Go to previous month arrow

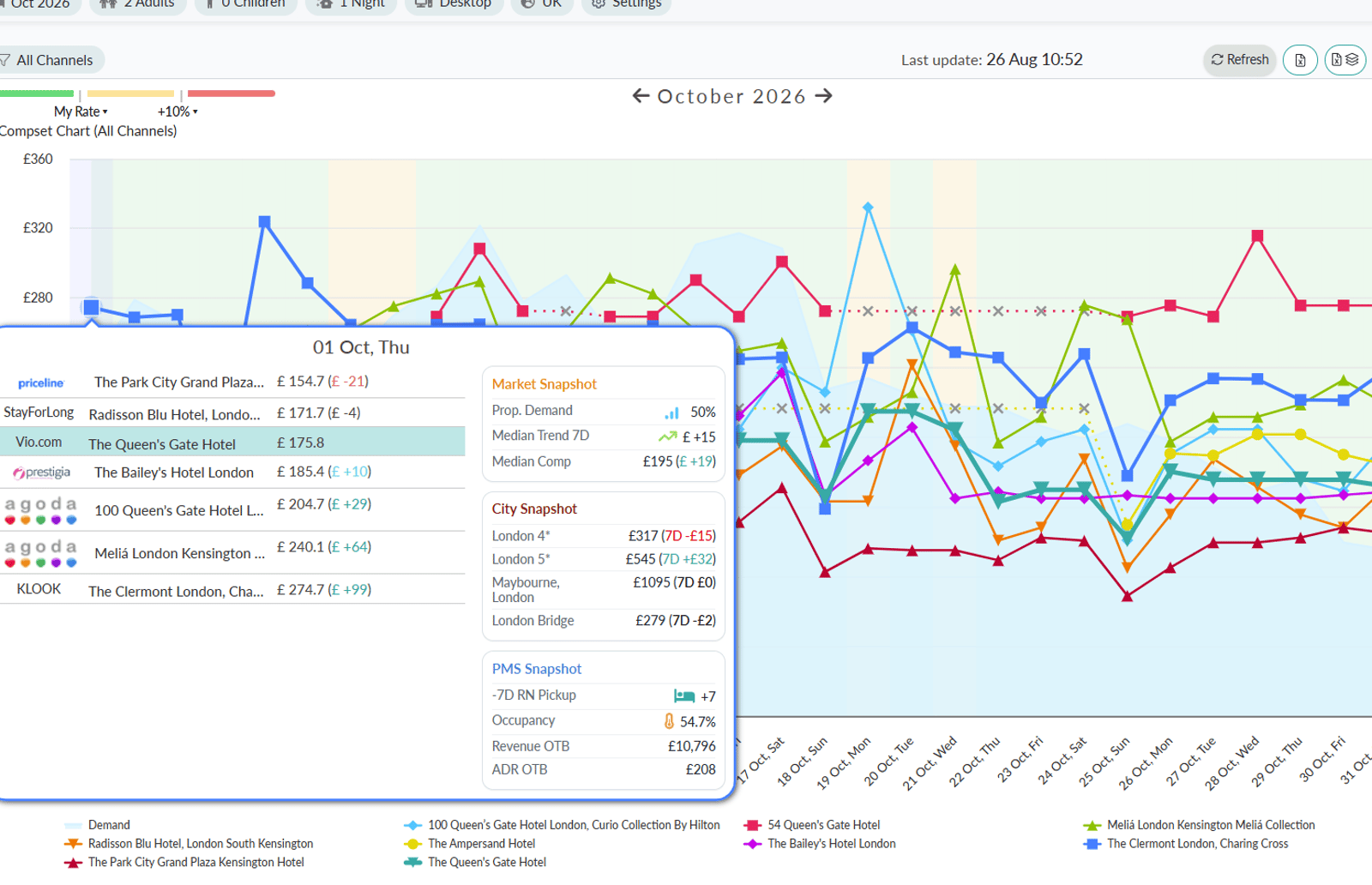tap(641, 96)
